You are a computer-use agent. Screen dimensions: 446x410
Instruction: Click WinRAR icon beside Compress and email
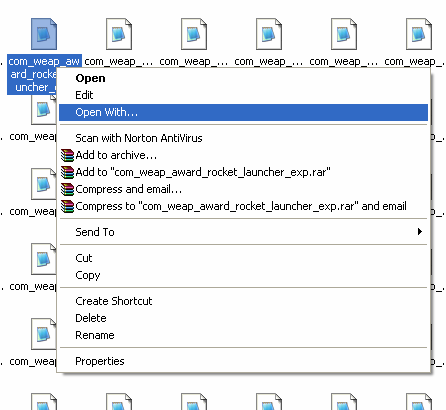(x=67, y=189)
